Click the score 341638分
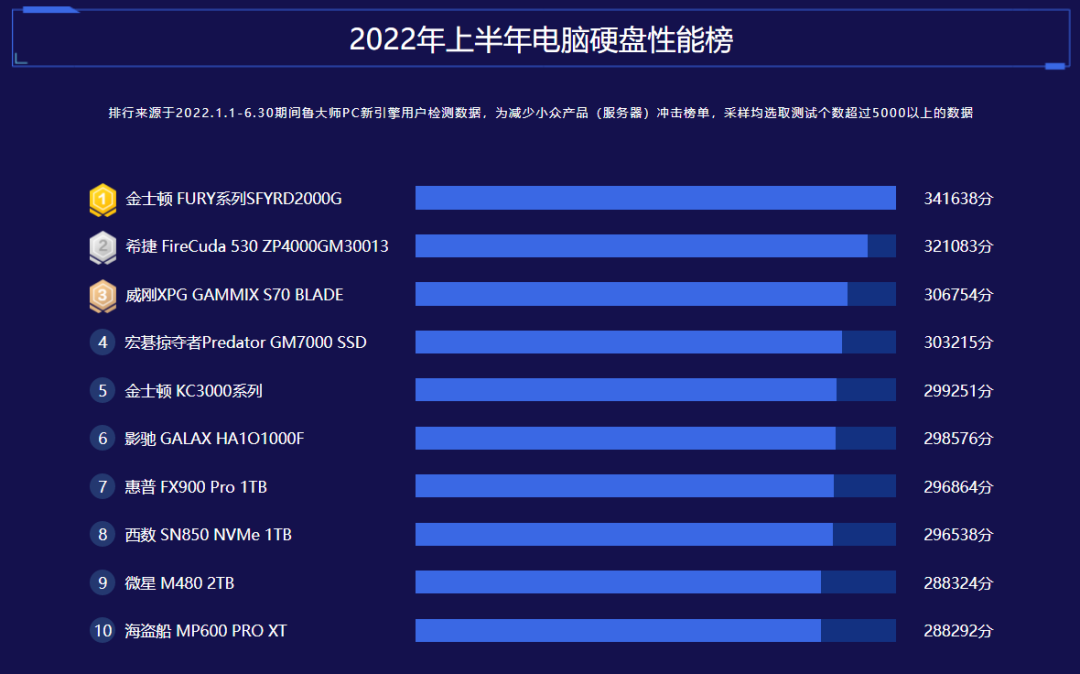 coord(958,199)
